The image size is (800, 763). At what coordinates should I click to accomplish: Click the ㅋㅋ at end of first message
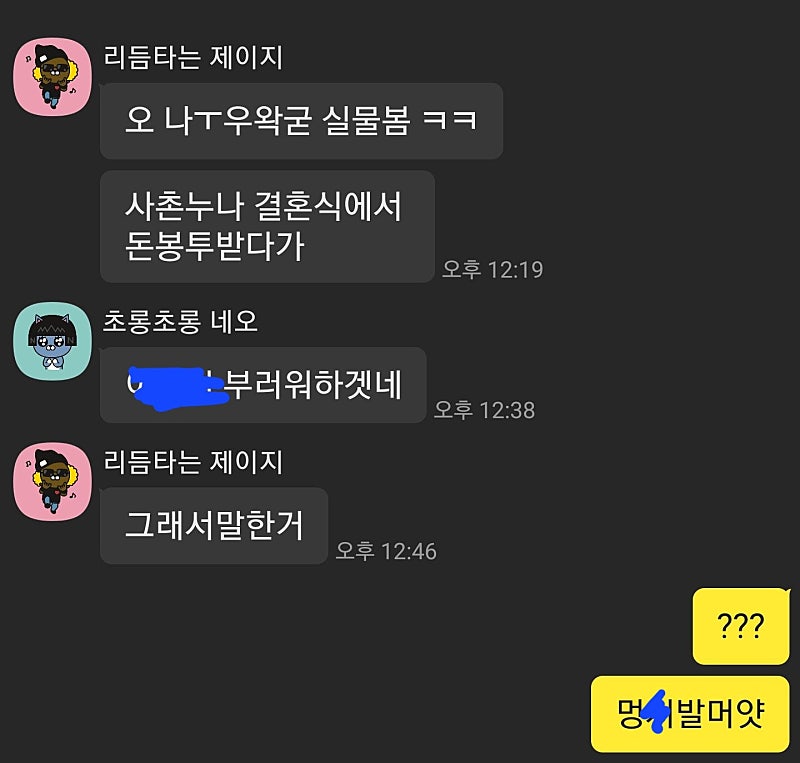point(450,120)
